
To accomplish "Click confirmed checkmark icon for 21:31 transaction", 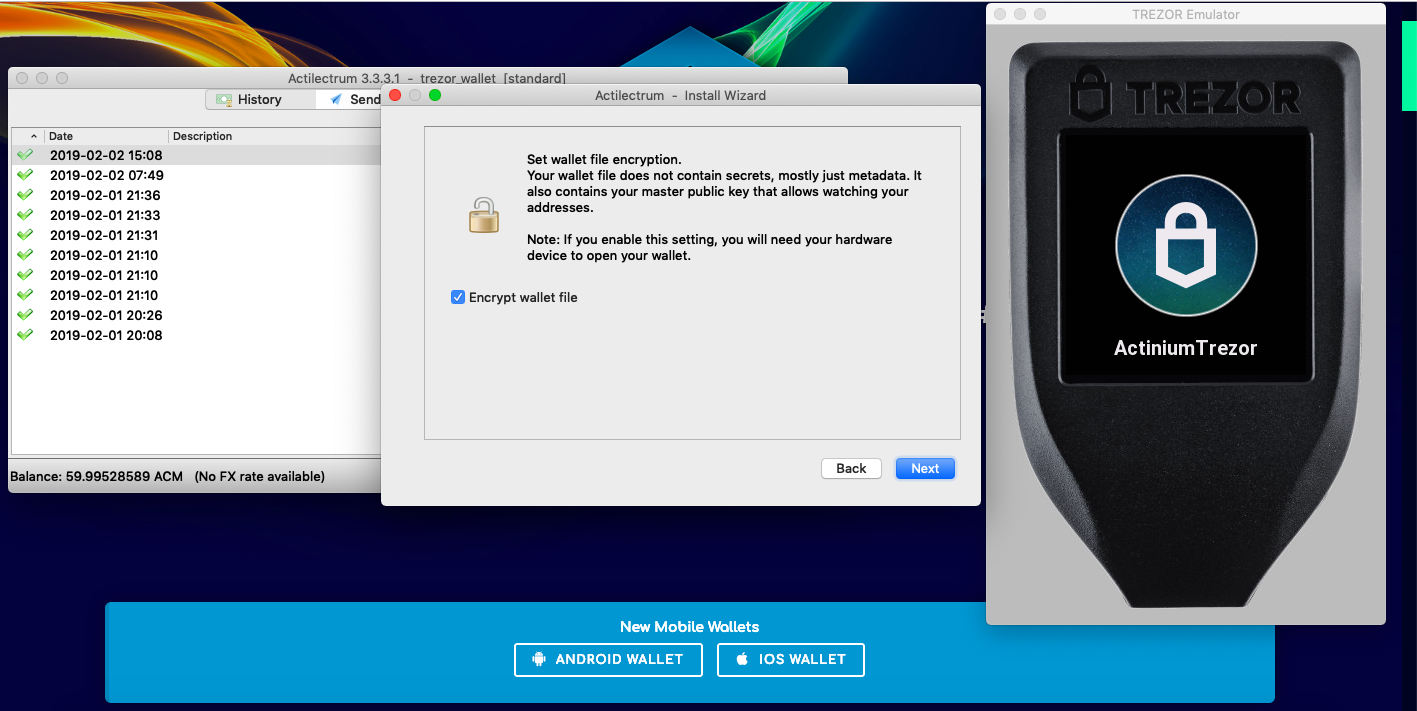I will point(25,235).
